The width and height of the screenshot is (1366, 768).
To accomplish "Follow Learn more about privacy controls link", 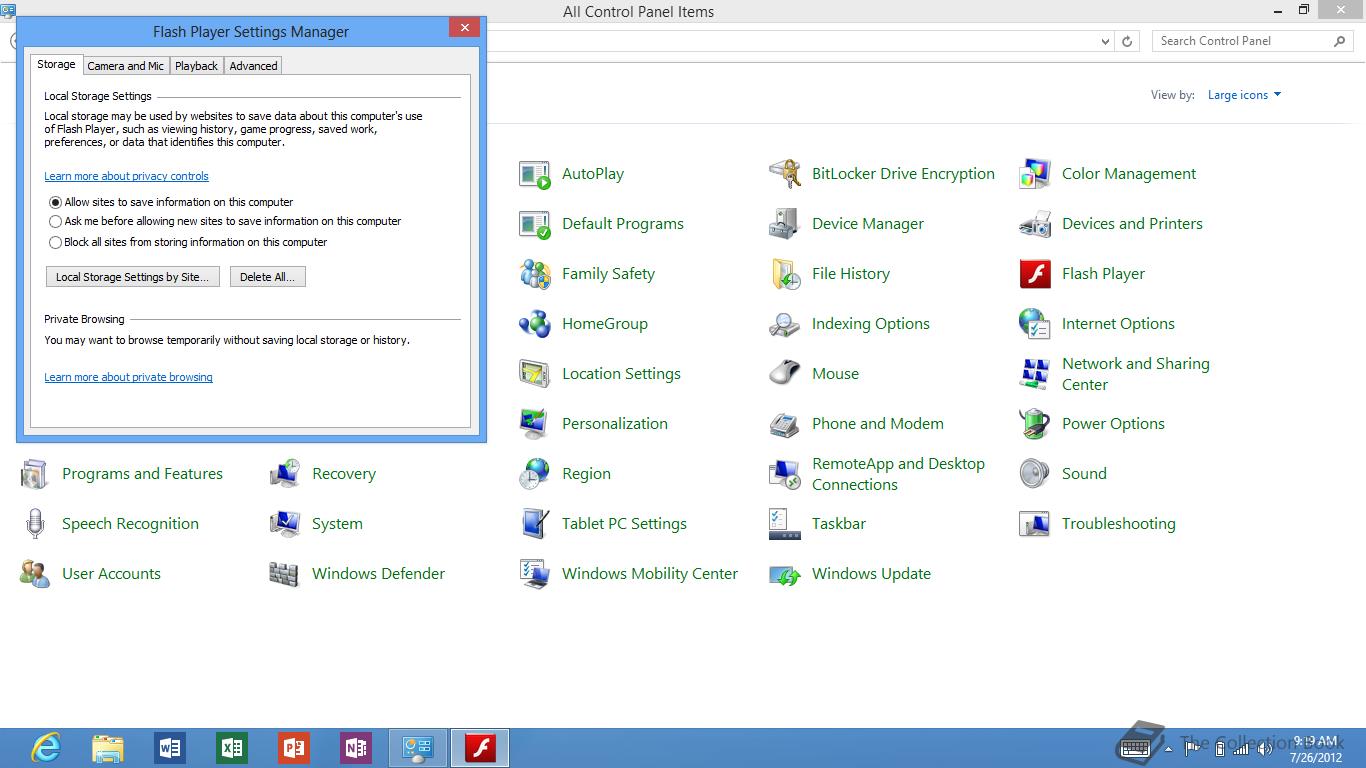I will point(126,176).
